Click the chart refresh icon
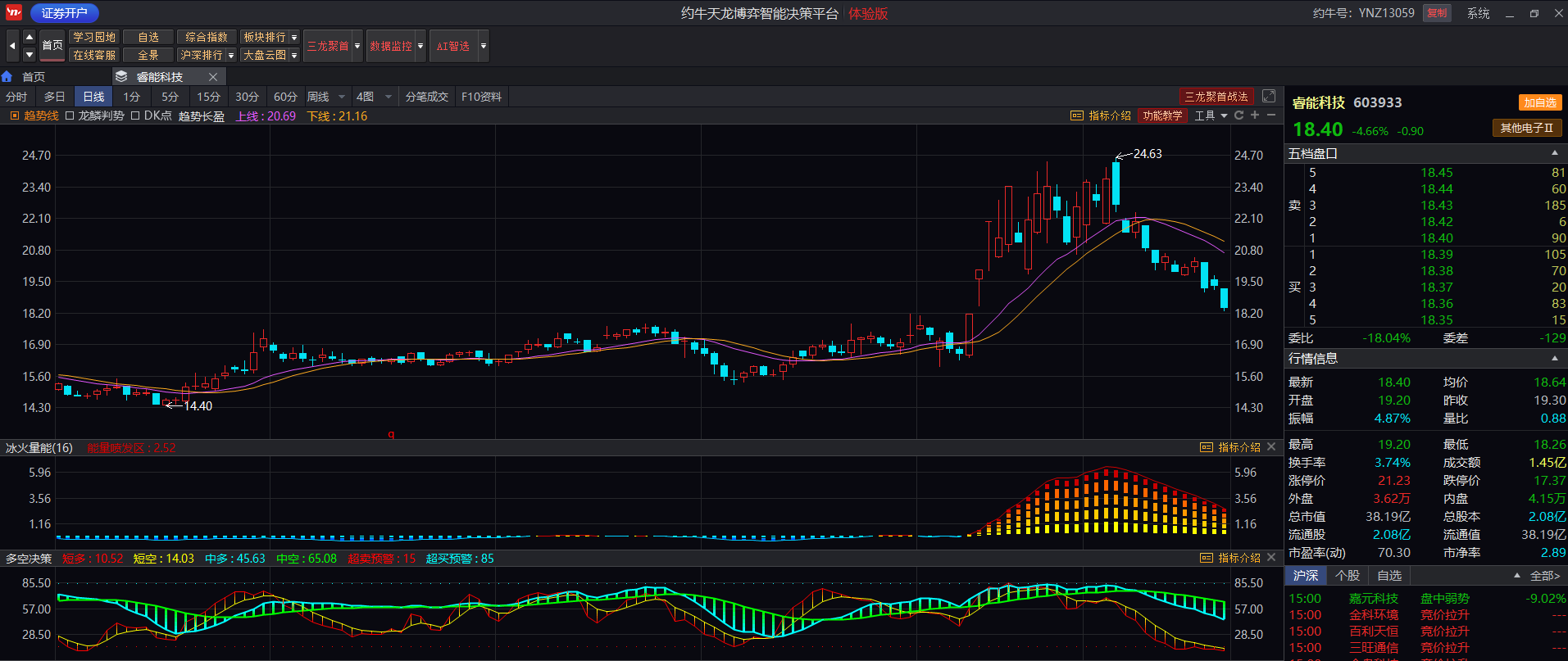The height and width of the screenshot is (661, 1568). 1239,115
